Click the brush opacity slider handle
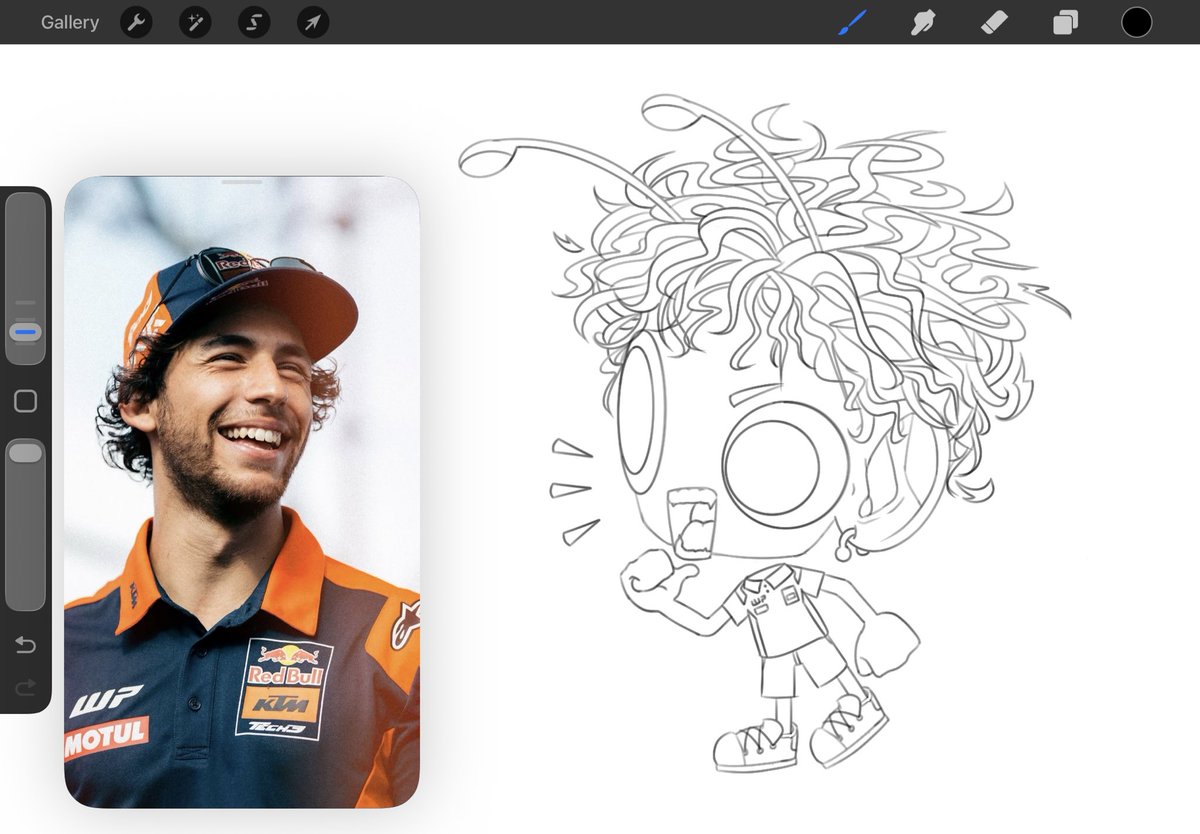 point(26,453)
